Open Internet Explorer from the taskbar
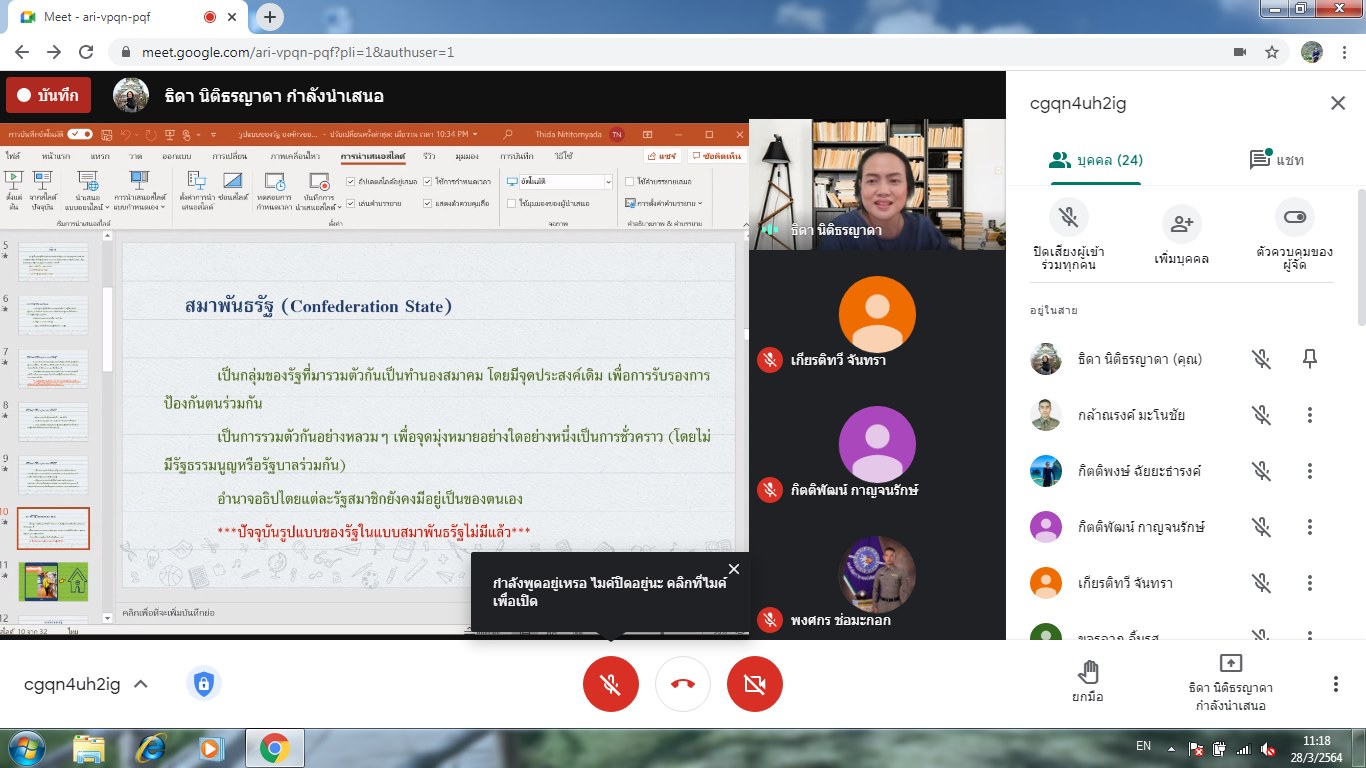 [x=151, y=748]
